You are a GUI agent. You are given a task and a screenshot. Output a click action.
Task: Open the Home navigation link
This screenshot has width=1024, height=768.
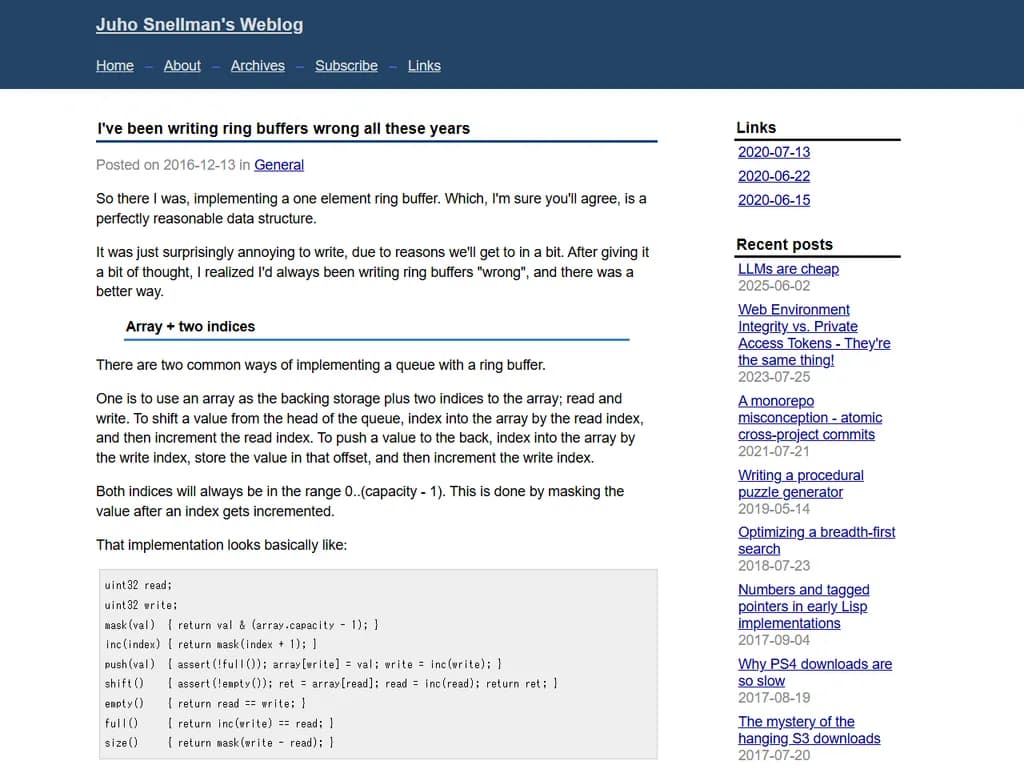pos(114,65)
